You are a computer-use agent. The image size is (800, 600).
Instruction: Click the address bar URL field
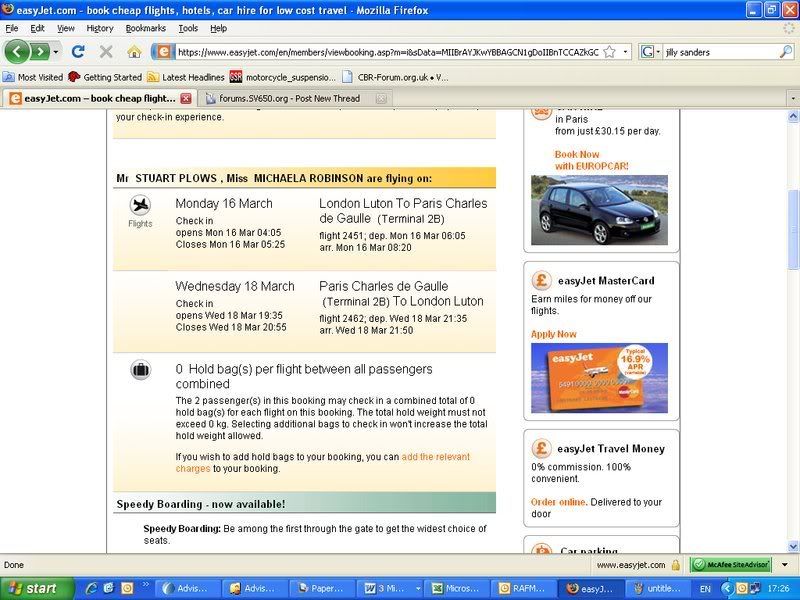tap(389, 52)
